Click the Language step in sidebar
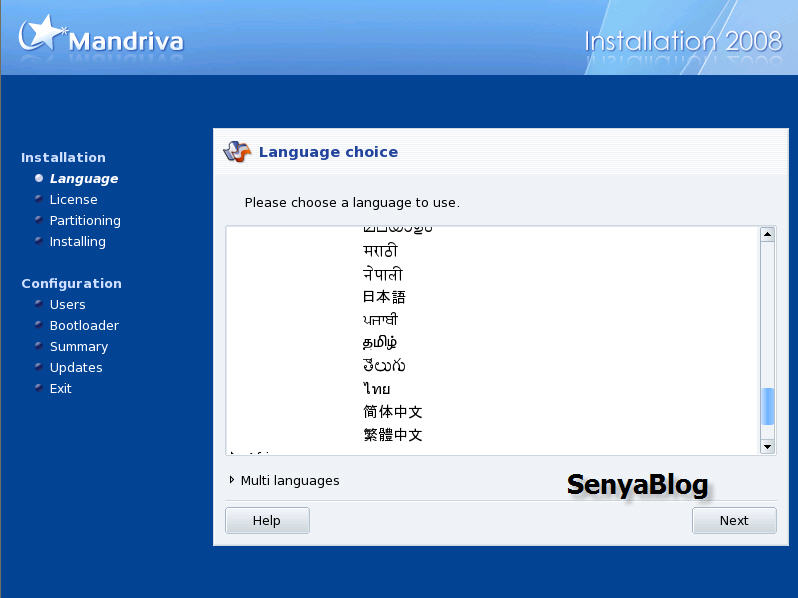This screenshot has width=798, height=598. pyautogui.click(x=84, y=179)
